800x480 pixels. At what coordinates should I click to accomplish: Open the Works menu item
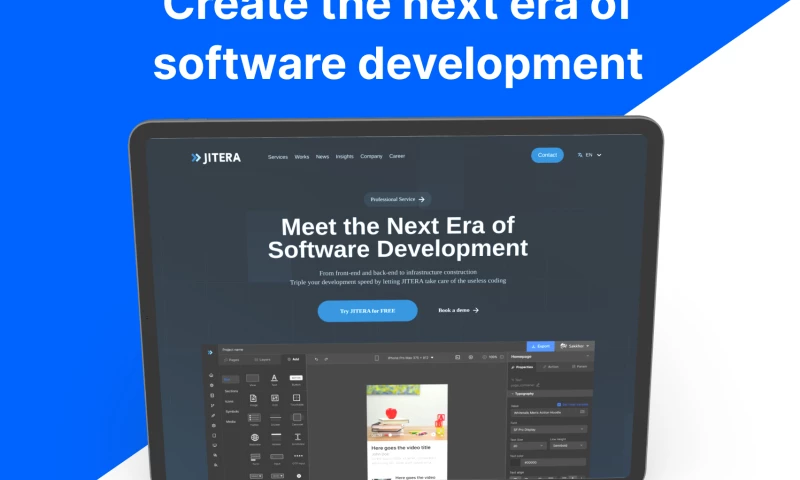[302, 157]
